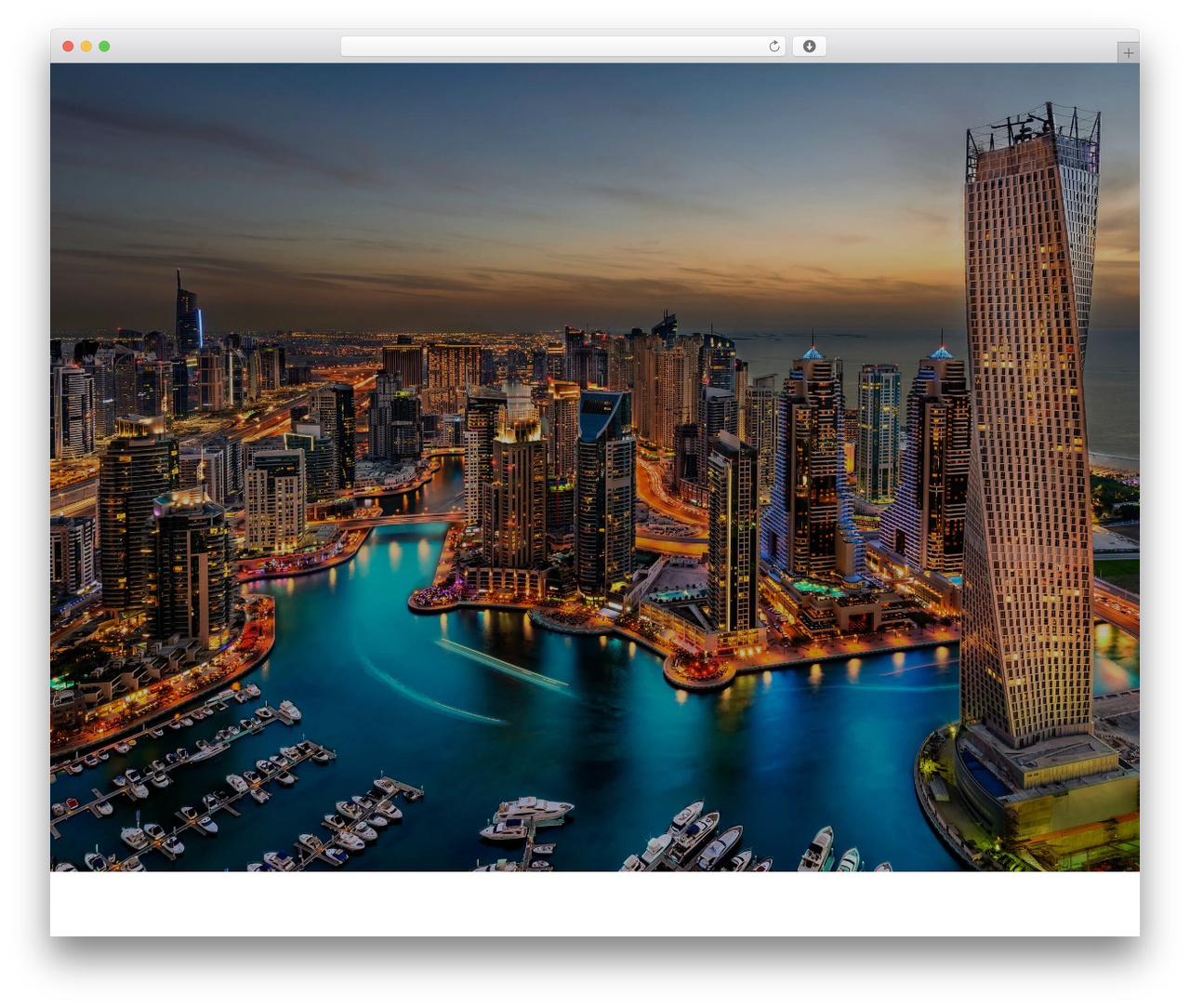The height and width of the screenshot is (1008, 1190).
Task: Open the downloads button in the toolbar
Action: [x=809, y=46]
